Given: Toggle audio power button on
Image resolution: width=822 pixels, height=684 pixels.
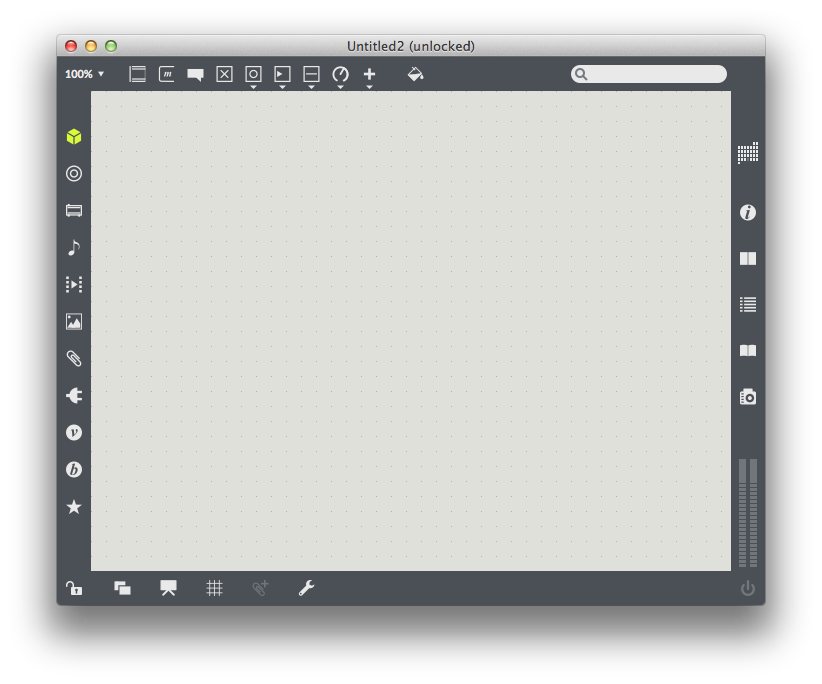Looking at the screenshot, I should click(x=748, y=588).
